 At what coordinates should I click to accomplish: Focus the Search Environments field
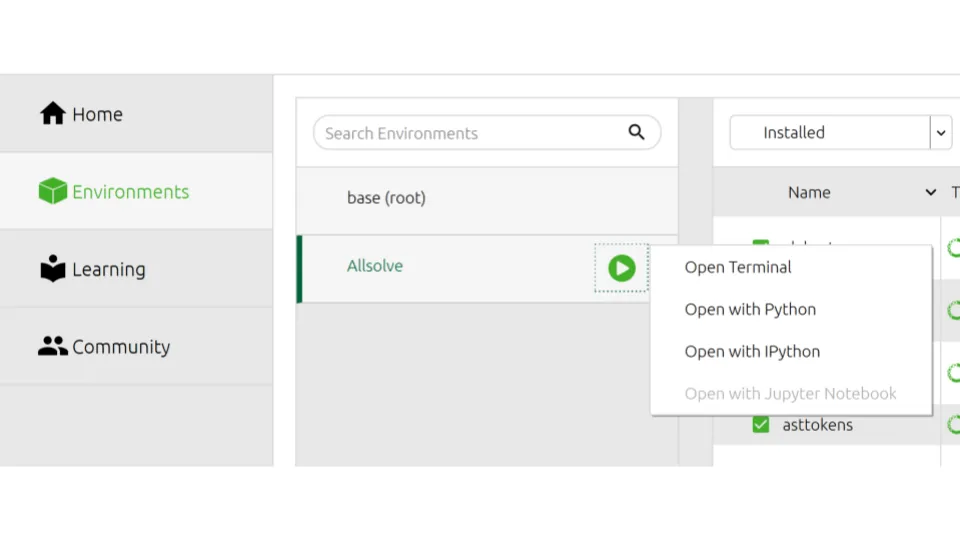470,133
